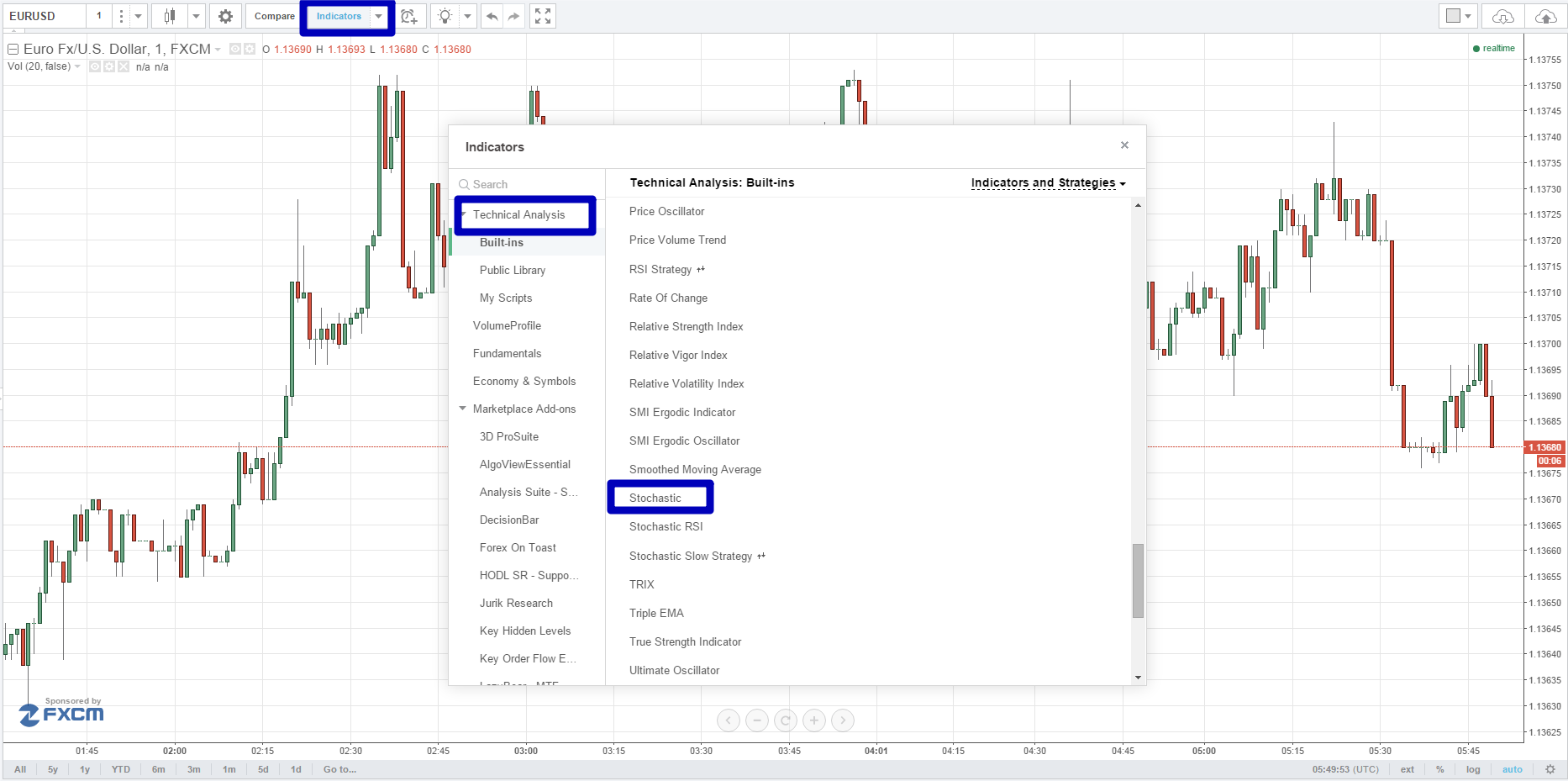Toggle auto scale button
1568x781 pixels.
coord(1512,769)
